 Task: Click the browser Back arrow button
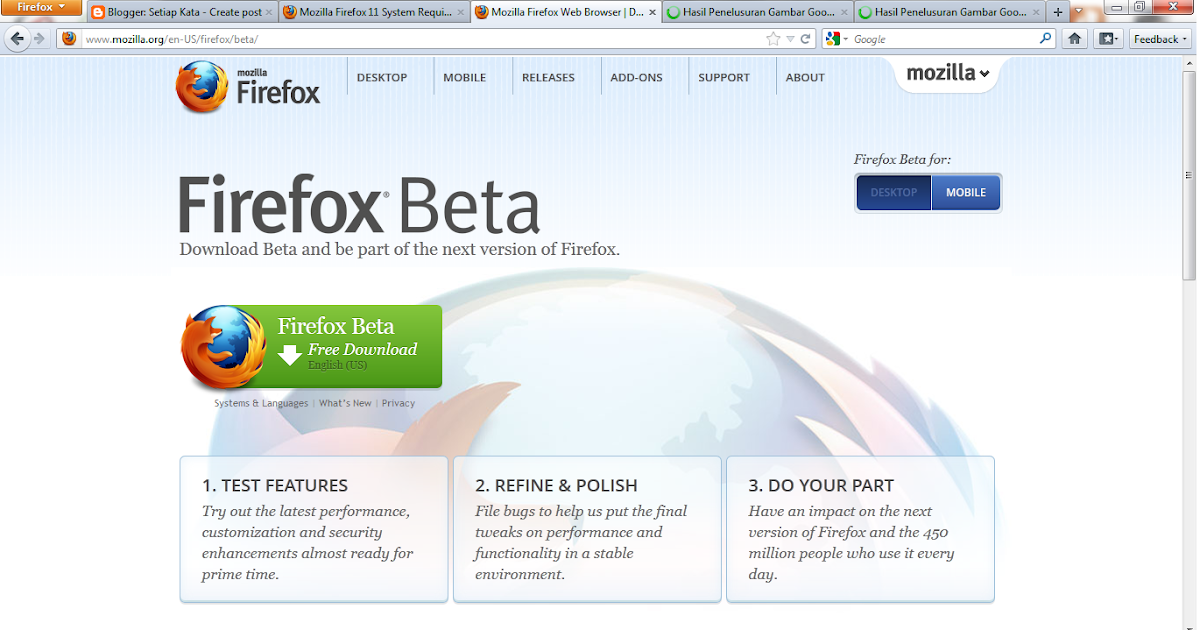tap(17, 38)
